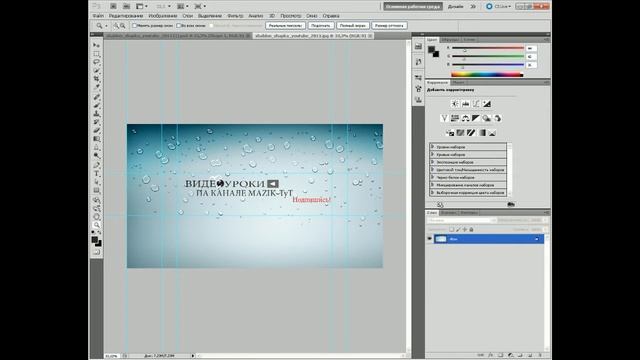
Task: Select 'Основная рабочая среда' workspace button
Action: [x=413, y=7]
